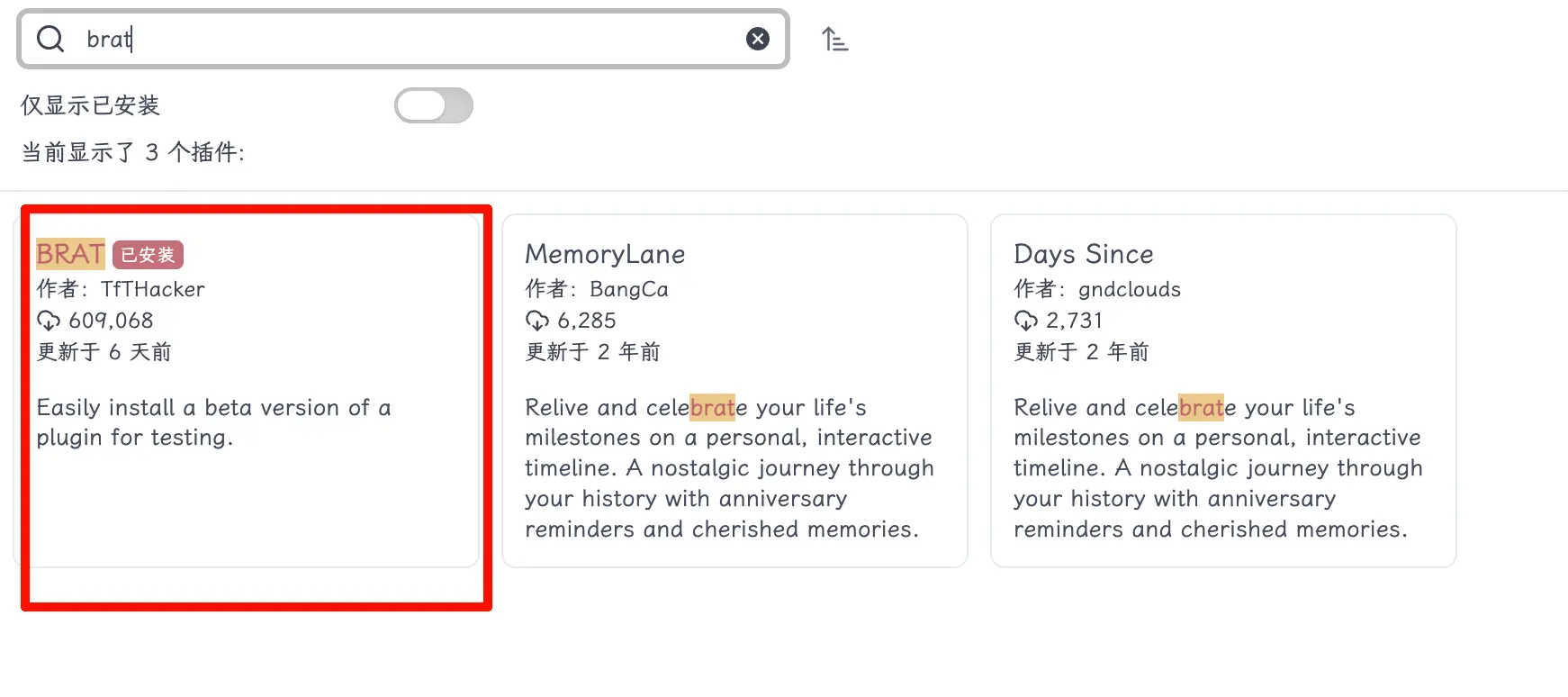Click the magnifier search icon
This screenshot has height=697, width=1568.
coord(50,39)
